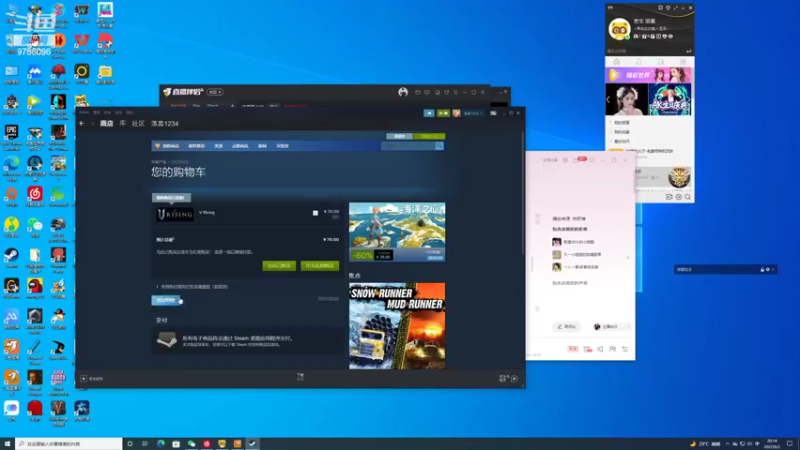
Task: Open the NetEase Cloud Music desktop shortcut
Action: point(35,196)
